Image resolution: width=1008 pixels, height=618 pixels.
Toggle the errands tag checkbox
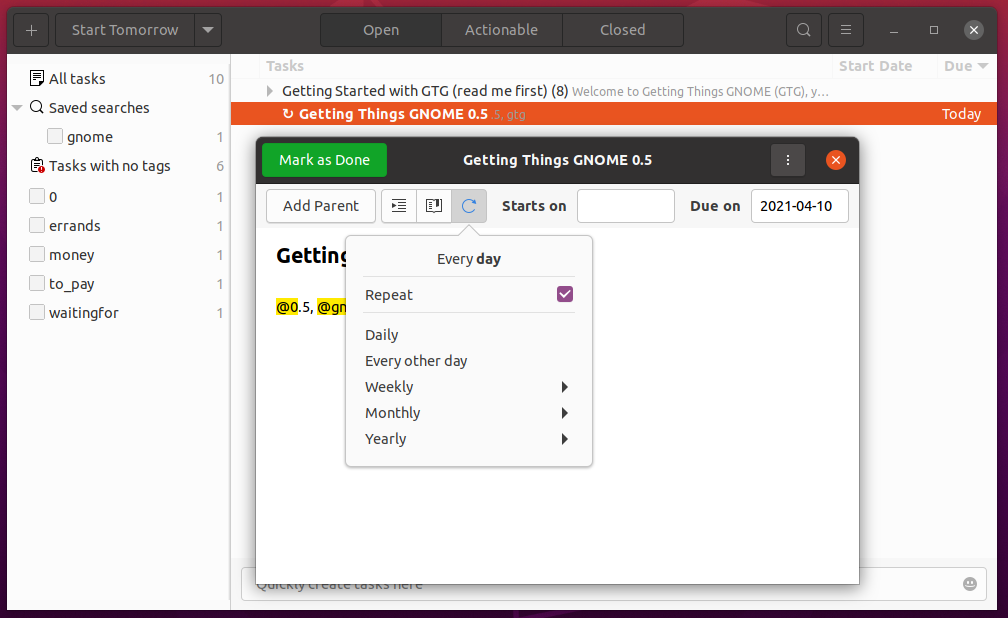(37, 226)
